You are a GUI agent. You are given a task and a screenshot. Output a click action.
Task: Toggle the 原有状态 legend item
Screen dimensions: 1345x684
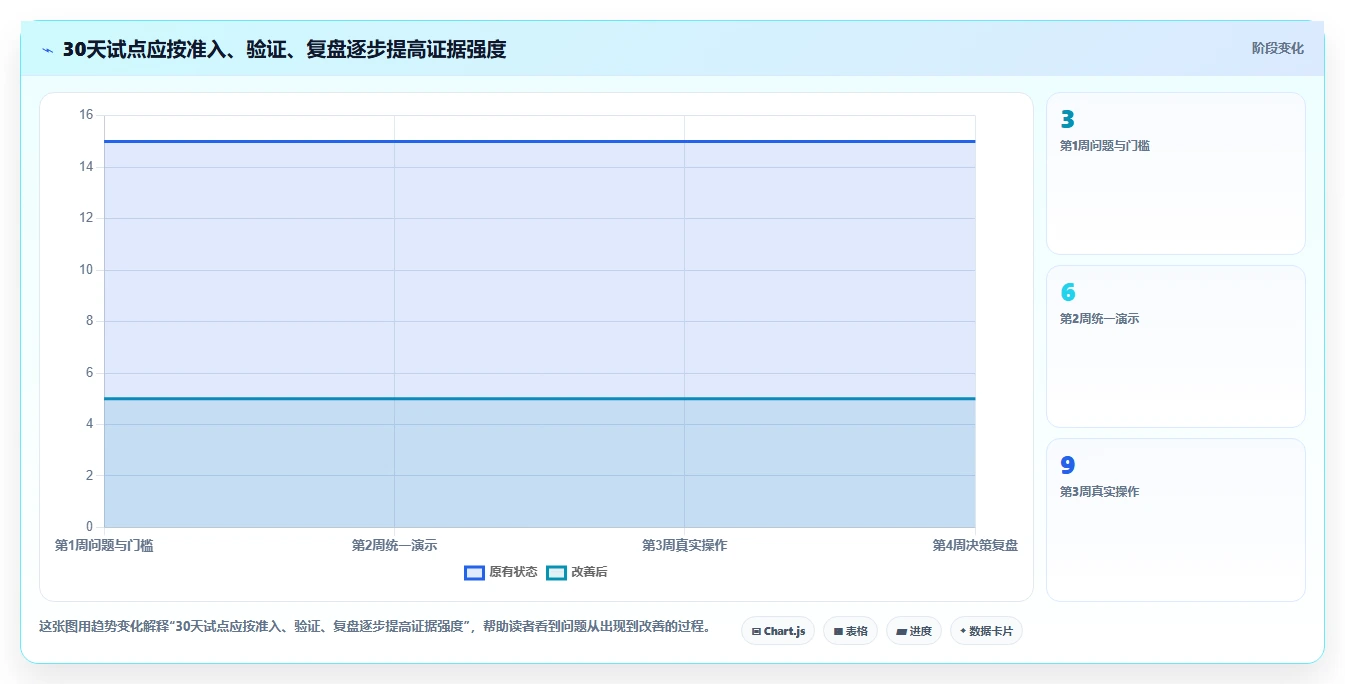click(x=501, y=572)
